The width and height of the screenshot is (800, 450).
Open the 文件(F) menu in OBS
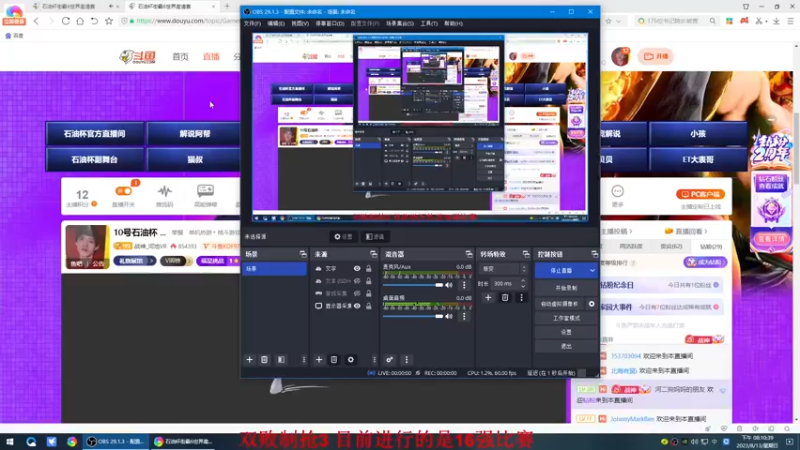(x=252, y=23)
